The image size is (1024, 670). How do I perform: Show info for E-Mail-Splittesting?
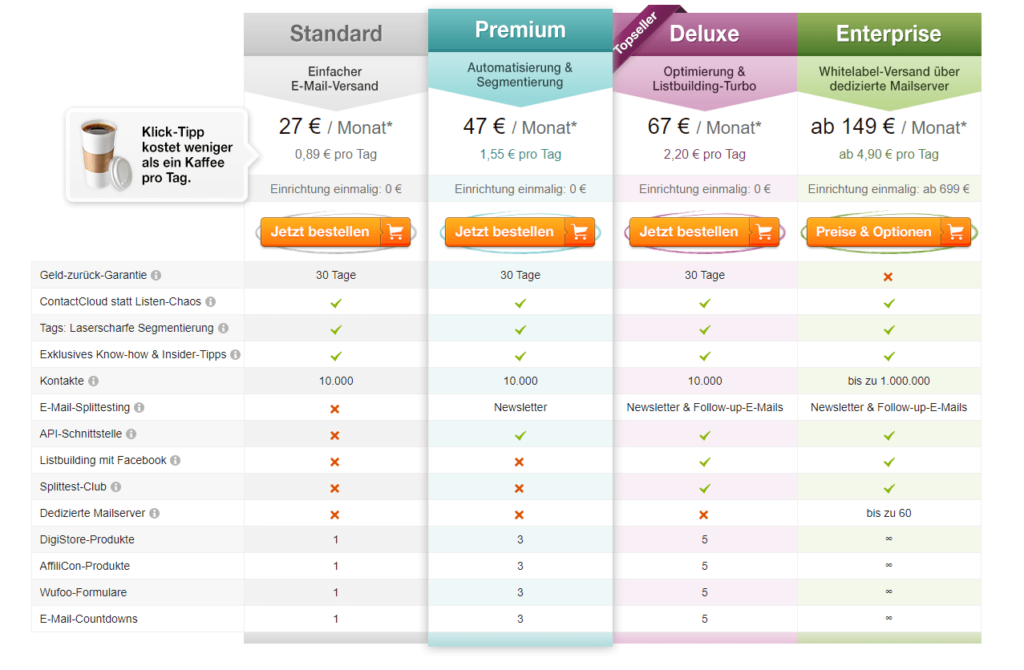(x=139, y=407)
